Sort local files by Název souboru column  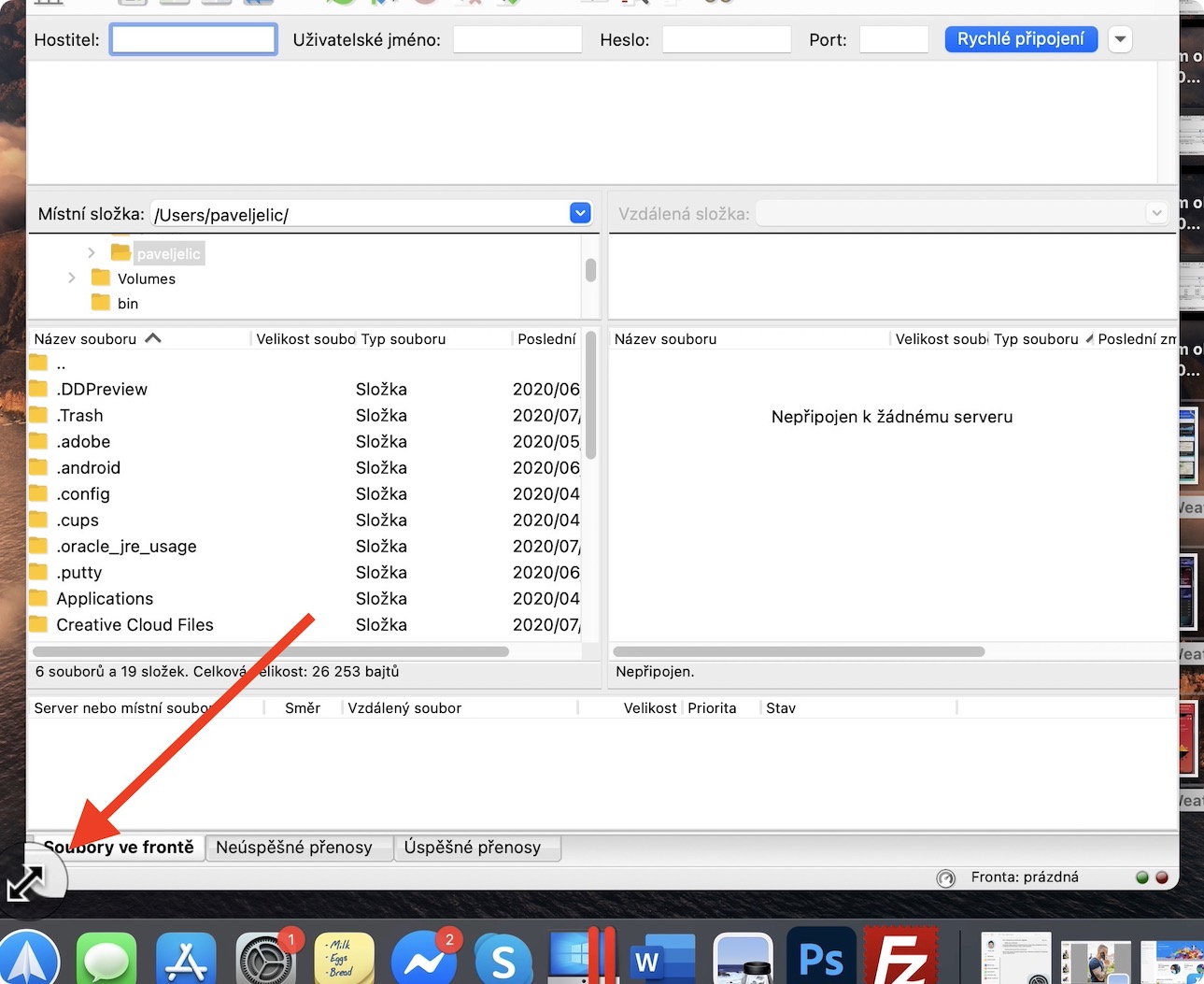pyautogui.click(x=86, y=339)
